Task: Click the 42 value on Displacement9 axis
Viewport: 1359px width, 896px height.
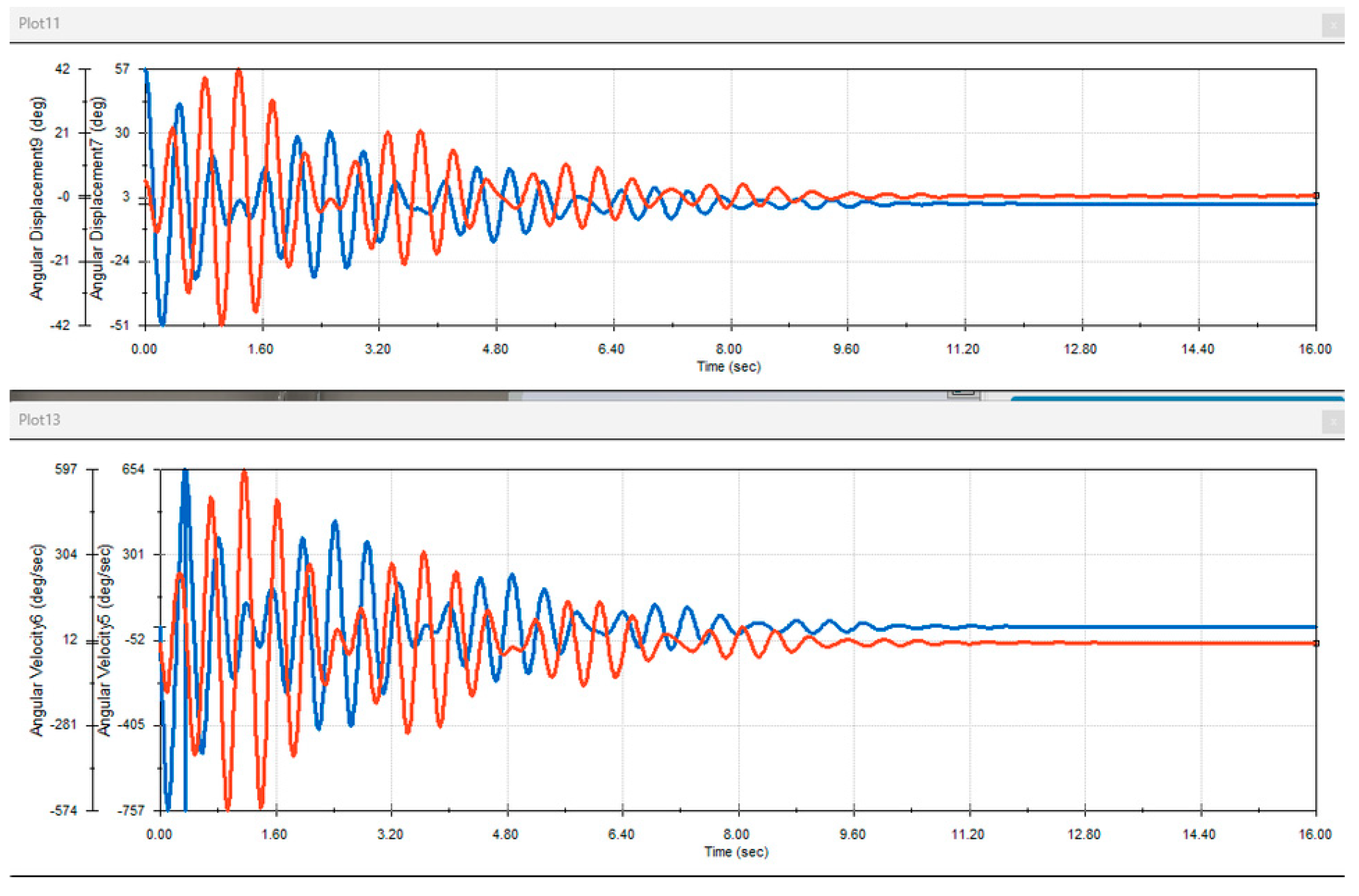Action: tap(63, 69)
